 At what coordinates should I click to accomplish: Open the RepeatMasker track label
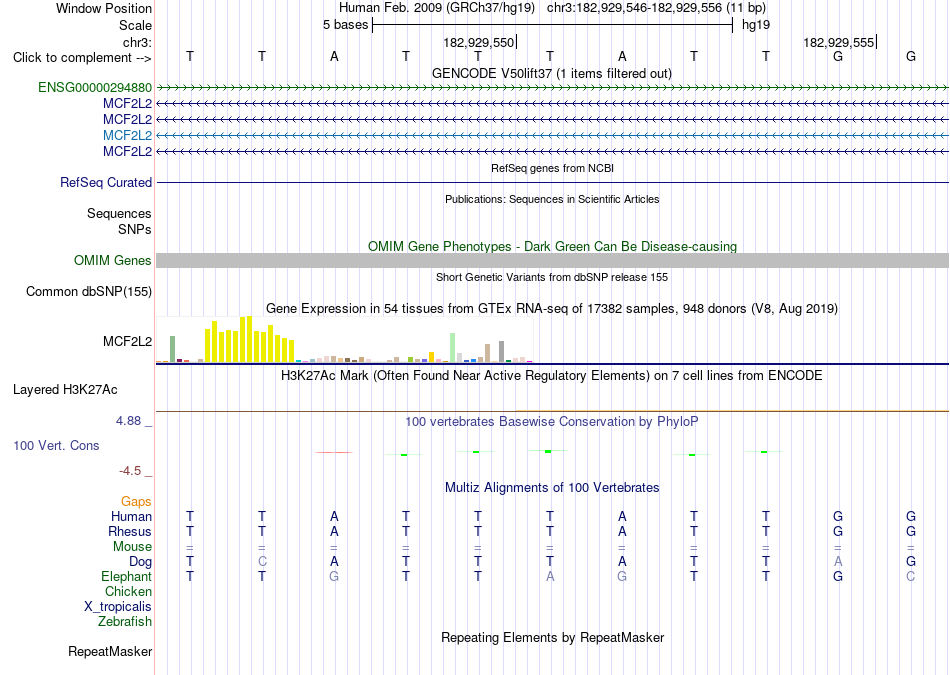click(110, 651)
